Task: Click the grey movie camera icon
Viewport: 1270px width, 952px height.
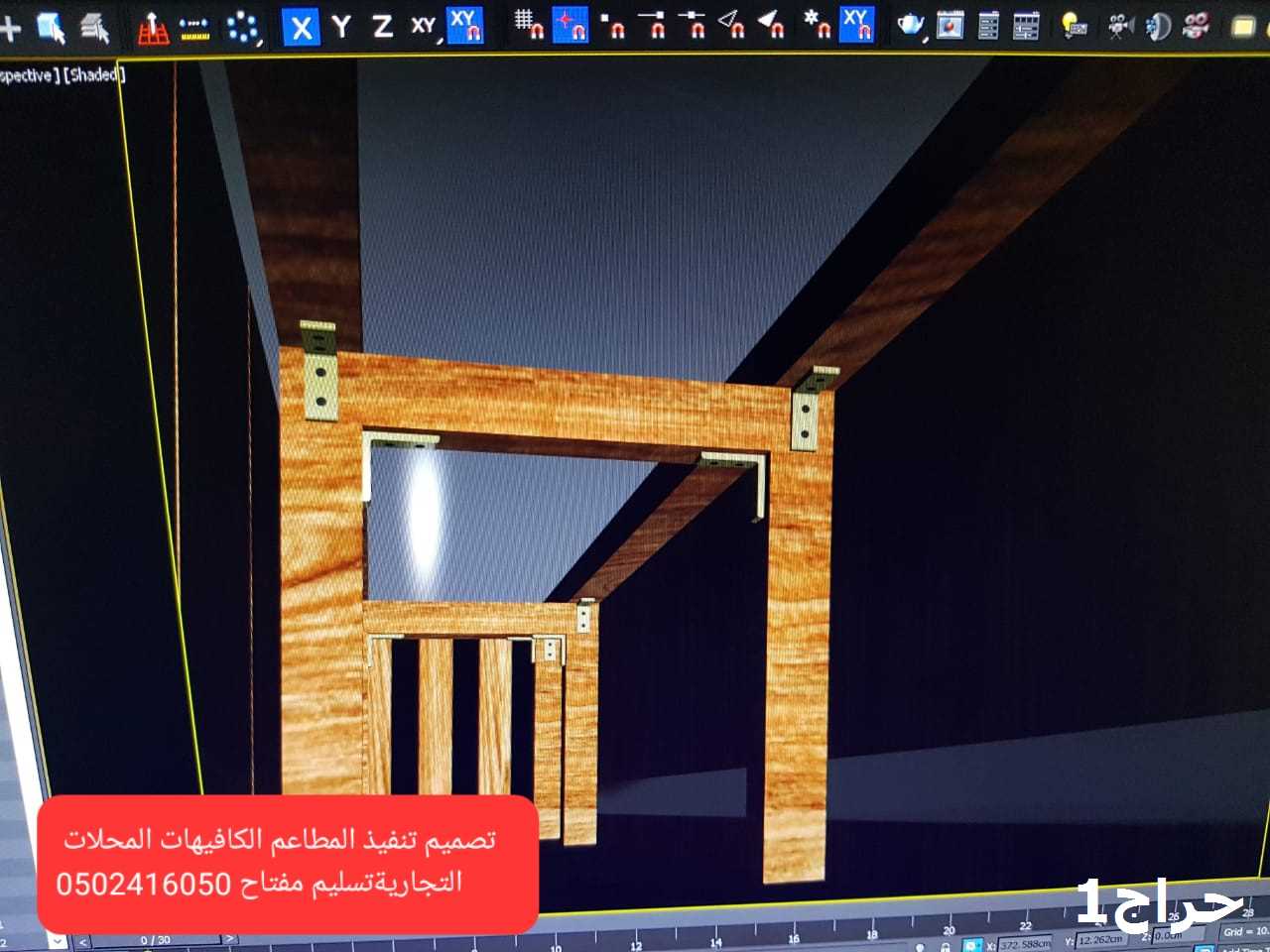Action: pyautogui.click(x=1119, y=25)
